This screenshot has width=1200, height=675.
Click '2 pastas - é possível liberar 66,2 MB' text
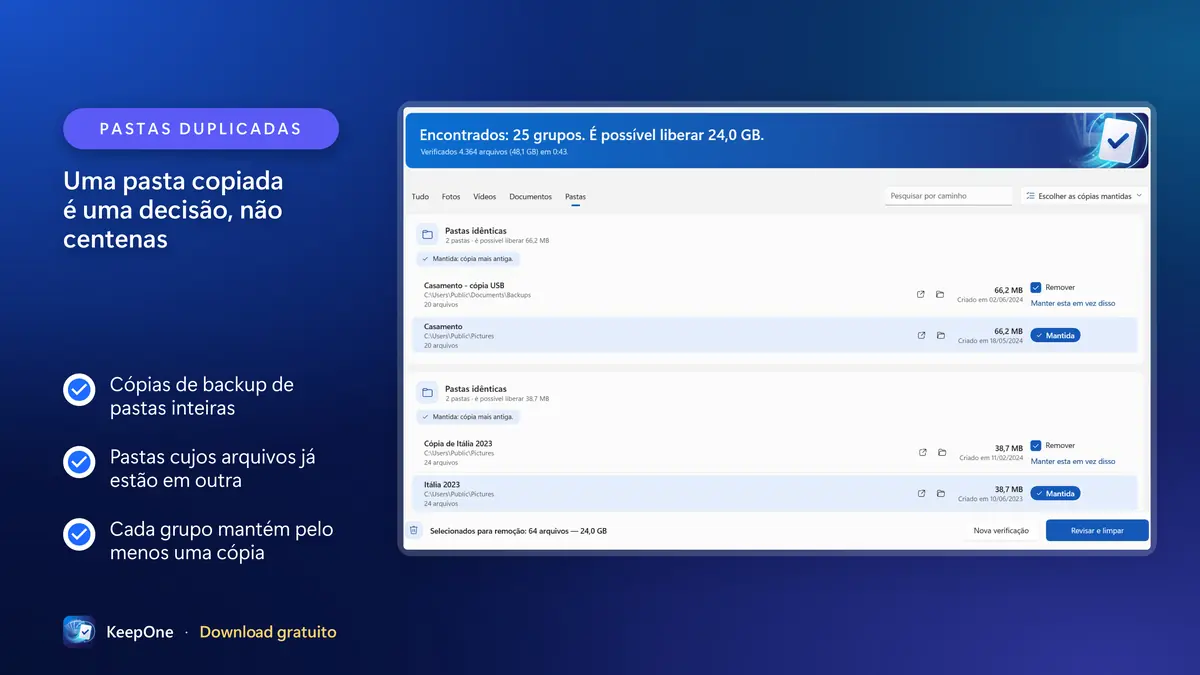click(x=497, y=241)
